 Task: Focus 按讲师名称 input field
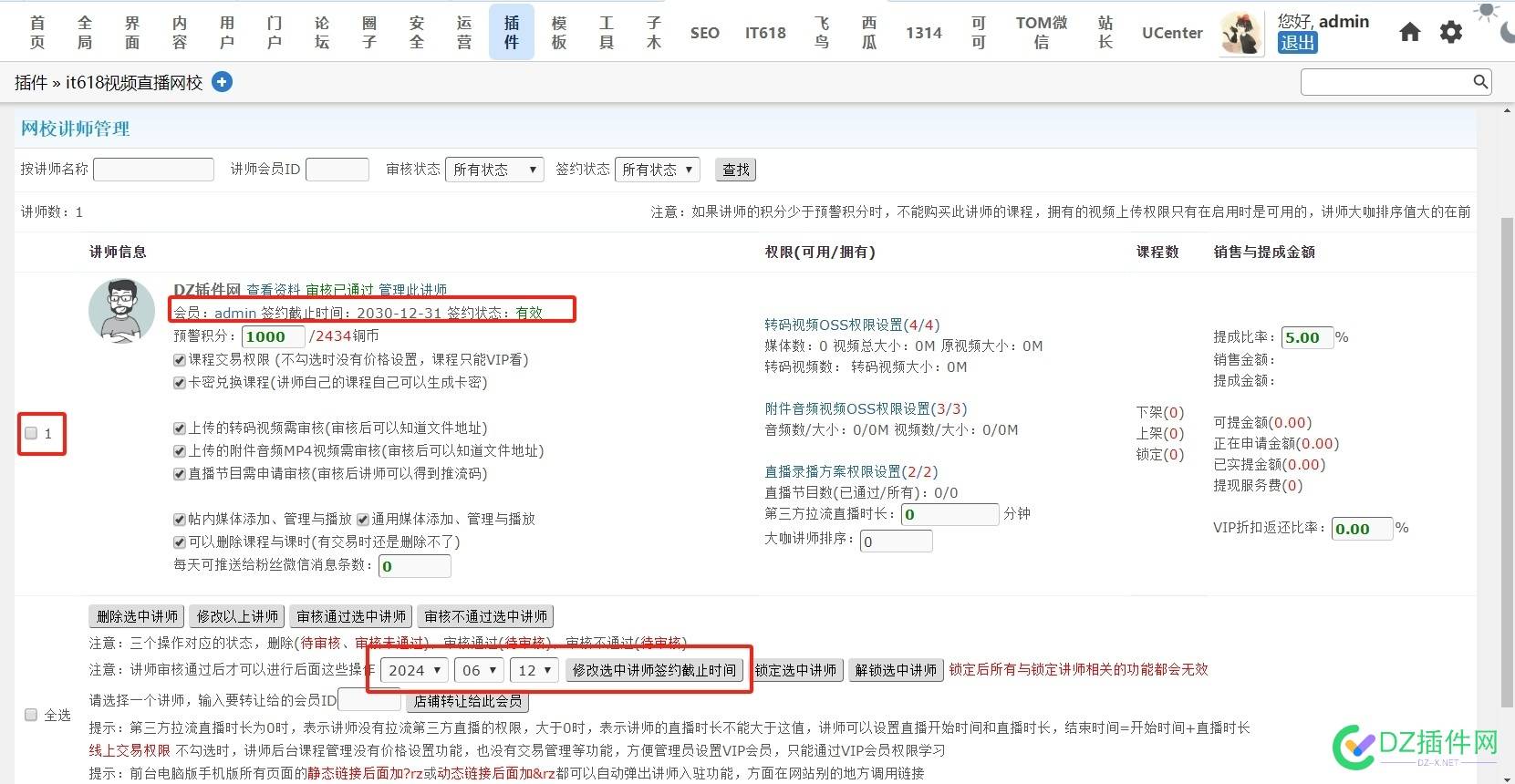(x=153, y=170)
